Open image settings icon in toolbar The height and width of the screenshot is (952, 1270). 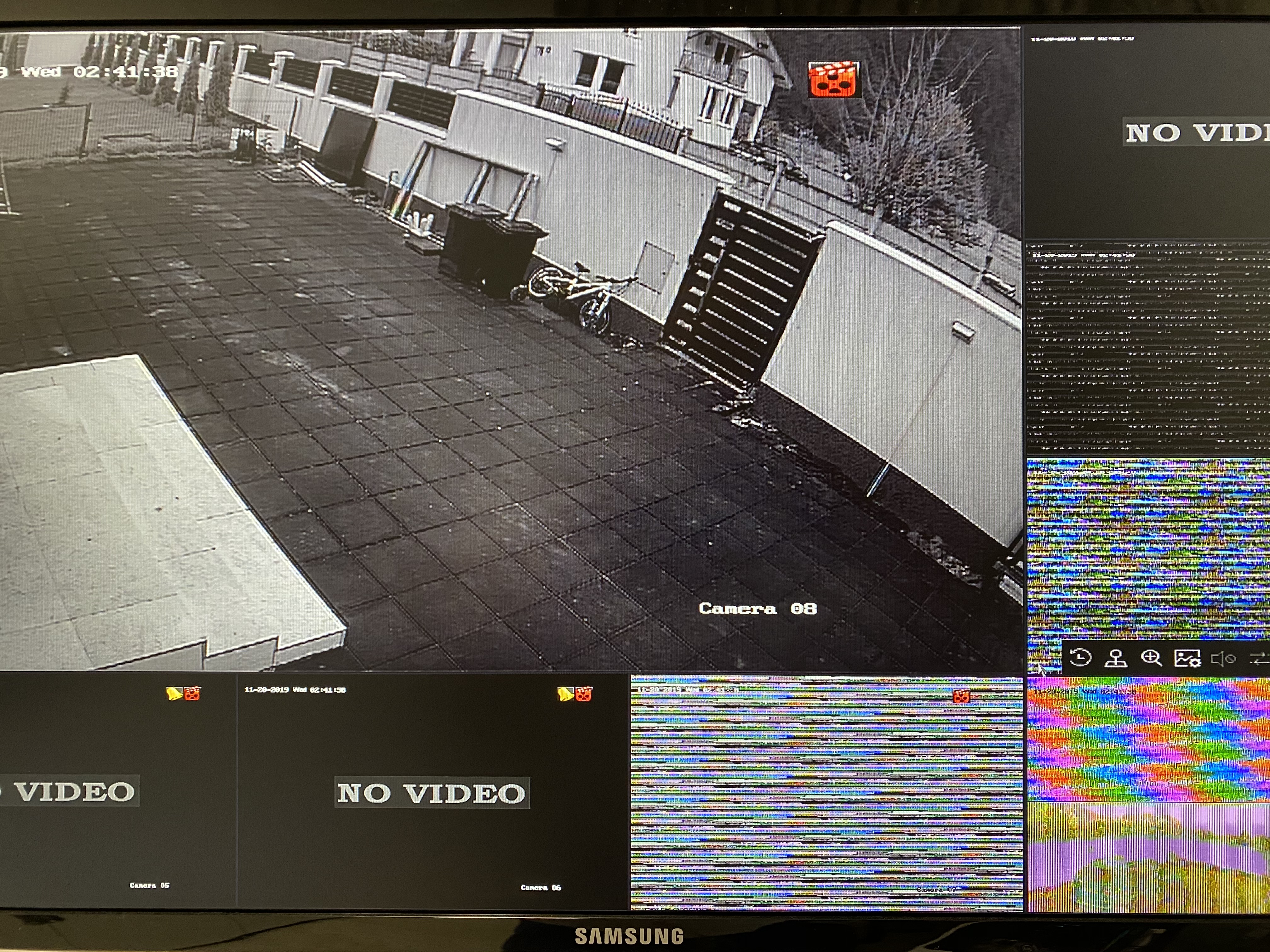pyautogui.click(x=1187, y=658)
